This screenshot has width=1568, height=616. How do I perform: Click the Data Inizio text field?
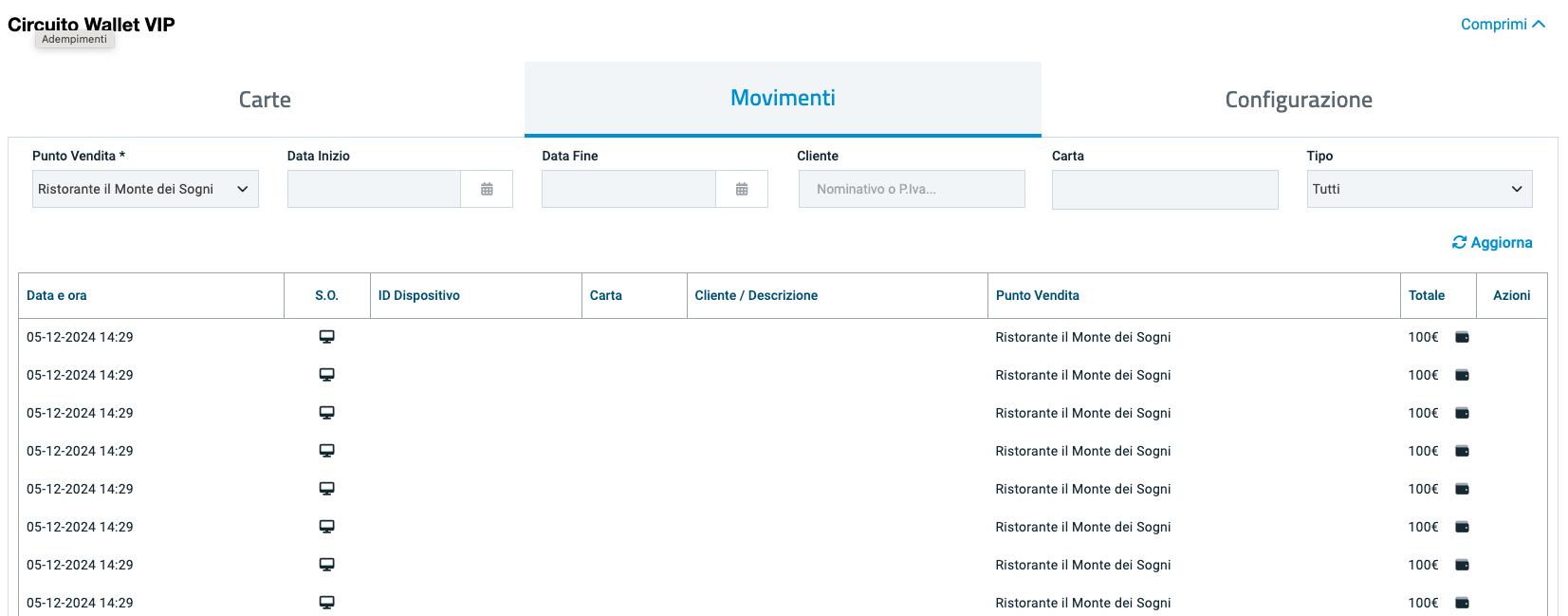[x=374, y=189]
